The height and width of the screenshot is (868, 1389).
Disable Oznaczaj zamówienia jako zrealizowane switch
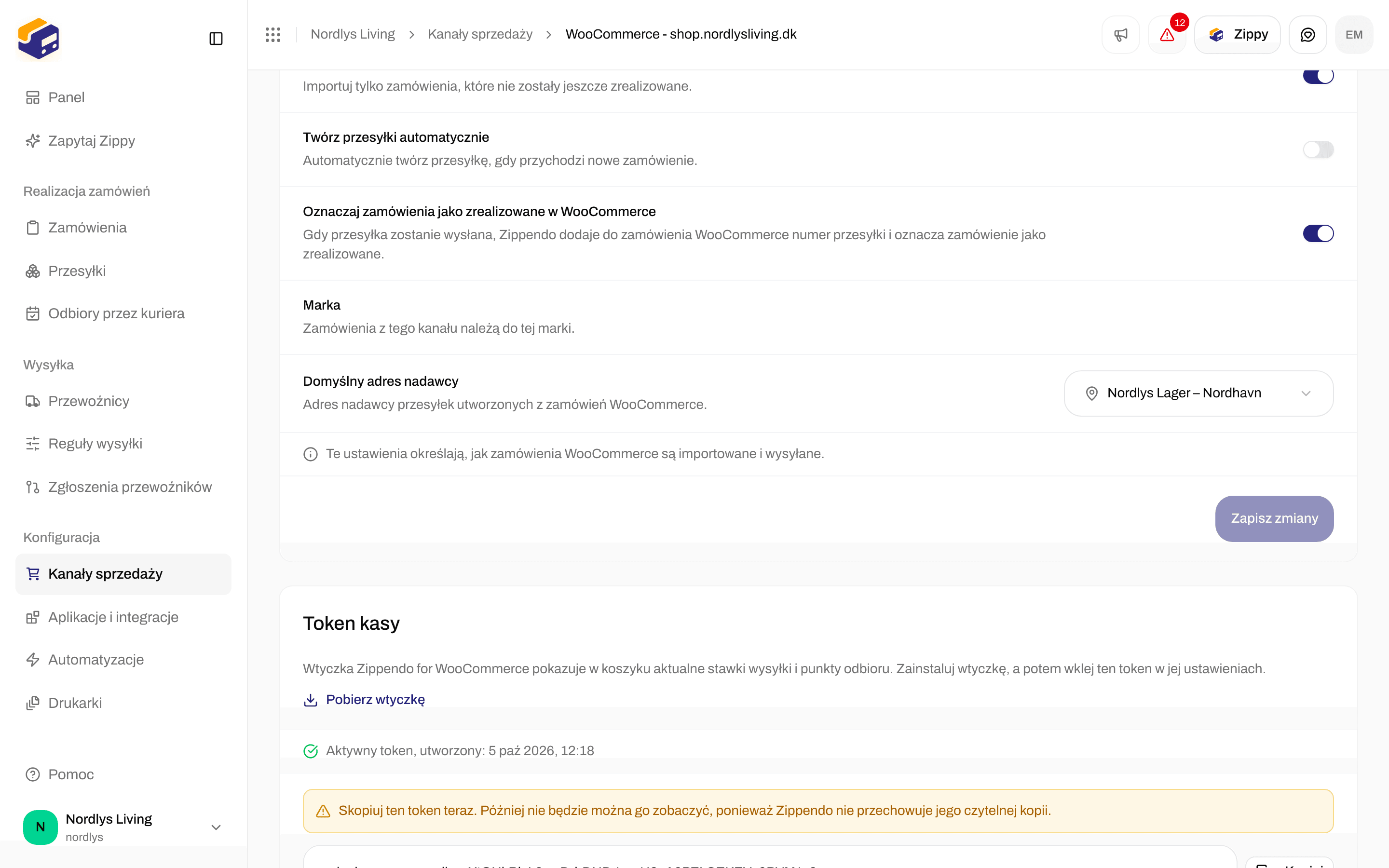[x=1318, y=234]
